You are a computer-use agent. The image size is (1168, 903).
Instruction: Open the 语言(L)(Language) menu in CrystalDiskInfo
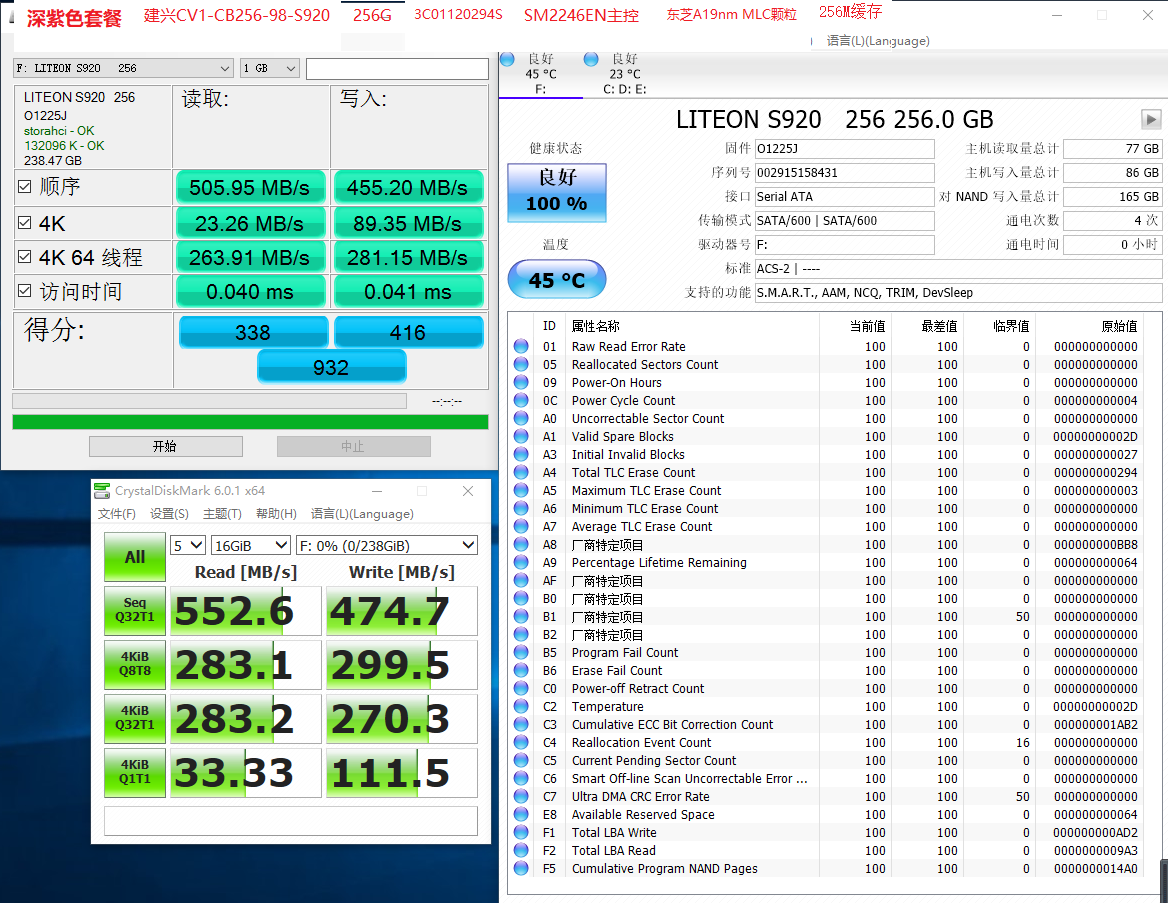[878, 41]
